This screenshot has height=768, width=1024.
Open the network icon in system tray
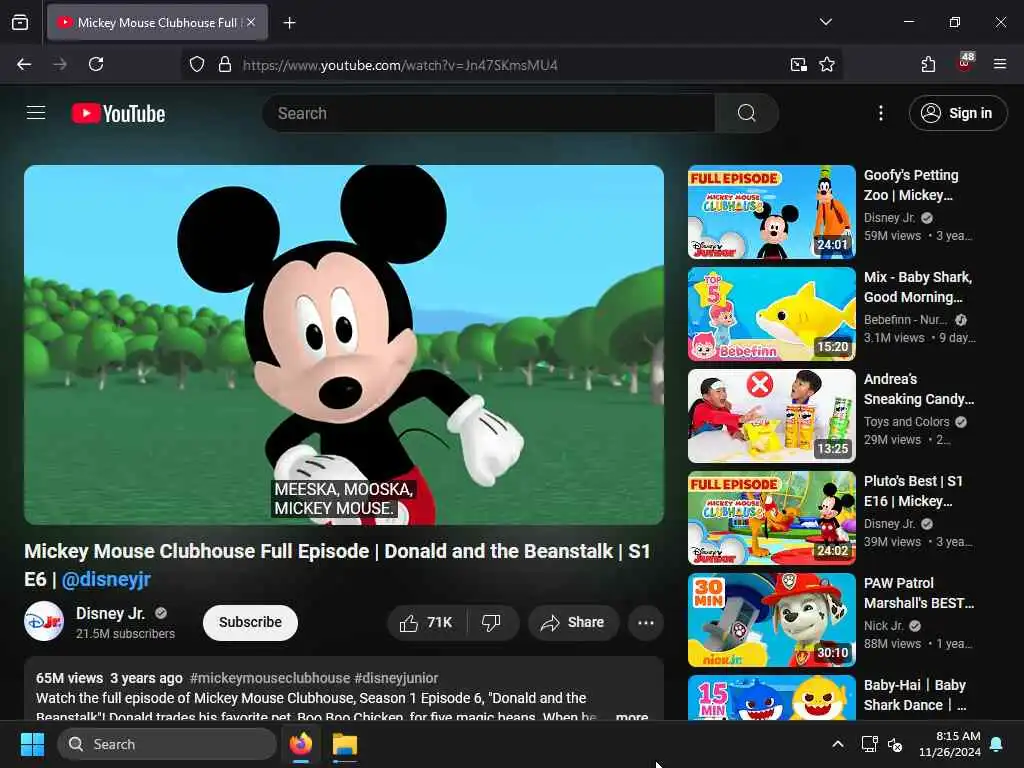click(869, 744)
